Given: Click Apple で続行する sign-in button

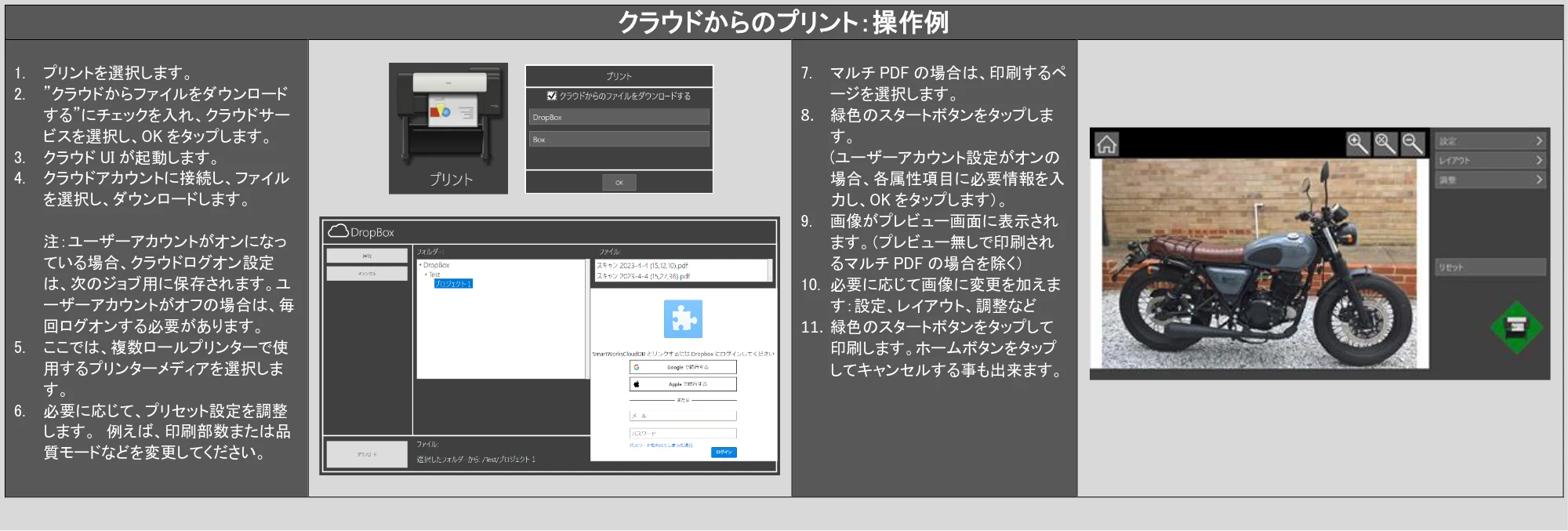Looking at the screenshot, I should pos(683,384).
